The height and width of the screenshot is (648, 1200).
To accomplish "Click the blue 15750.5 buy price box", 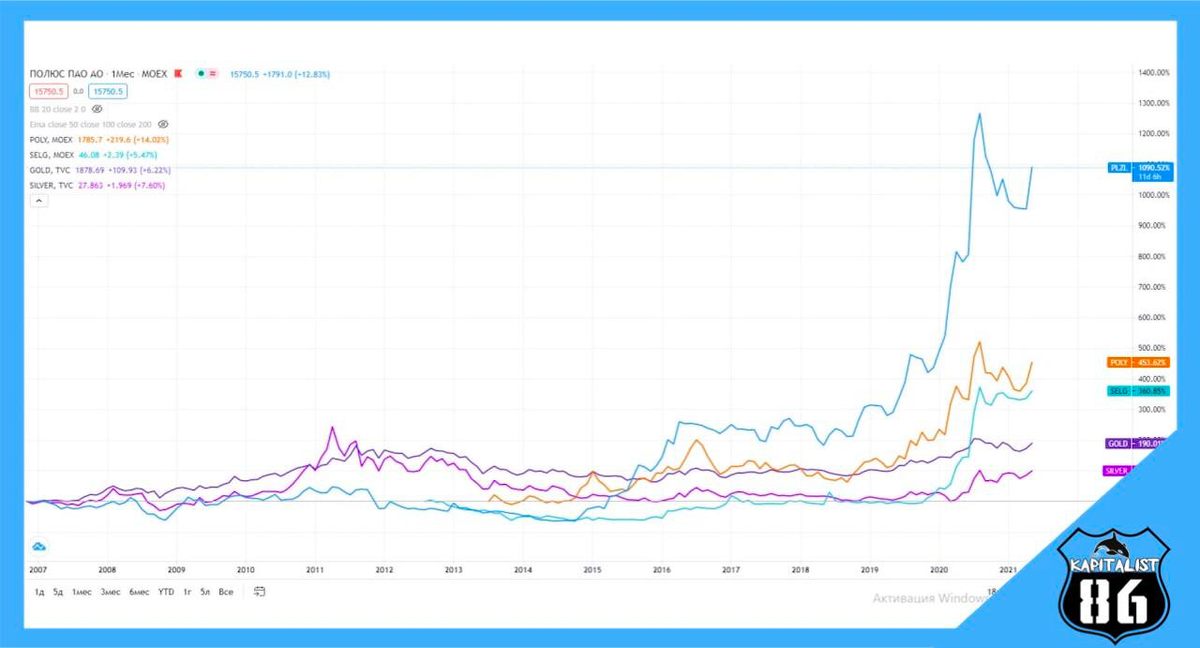I will 108,91.
